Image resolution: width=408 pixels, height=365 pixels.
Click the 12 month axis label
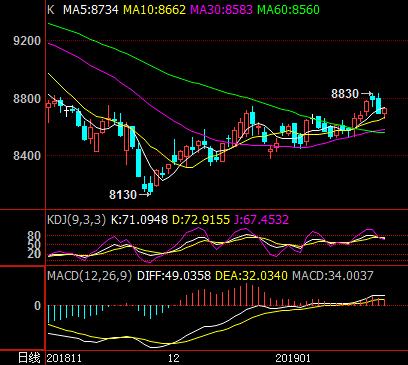coord(174,358)
